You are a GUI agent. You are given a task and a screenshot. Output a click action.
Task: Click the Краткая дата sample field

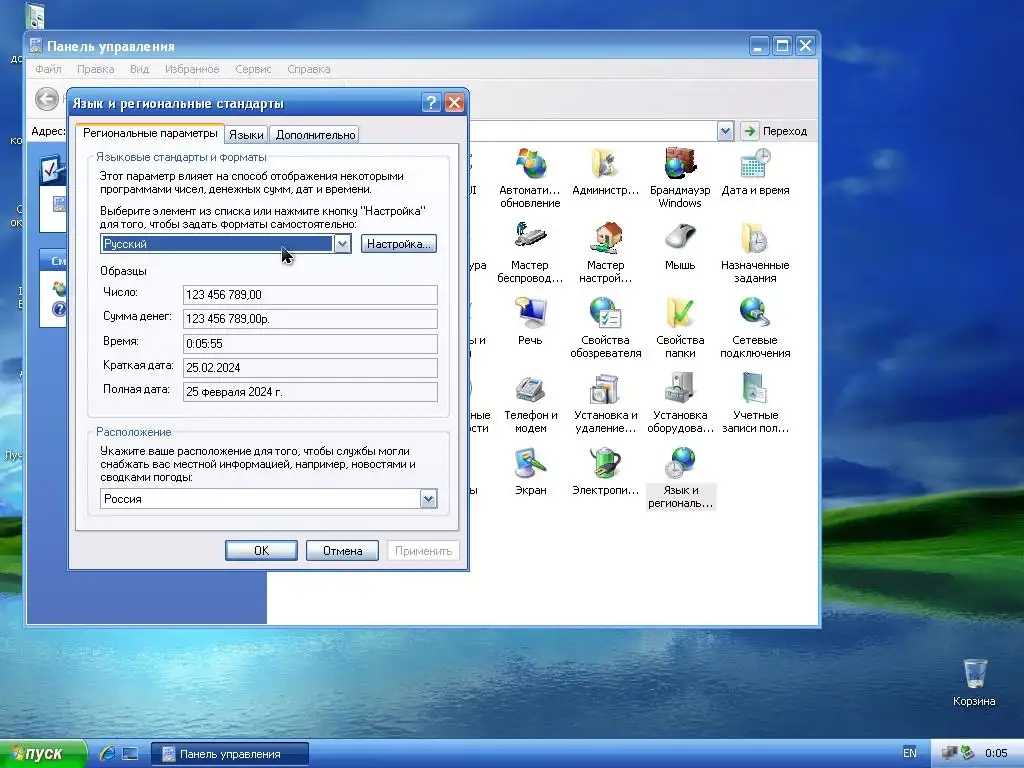pos(310,368)
